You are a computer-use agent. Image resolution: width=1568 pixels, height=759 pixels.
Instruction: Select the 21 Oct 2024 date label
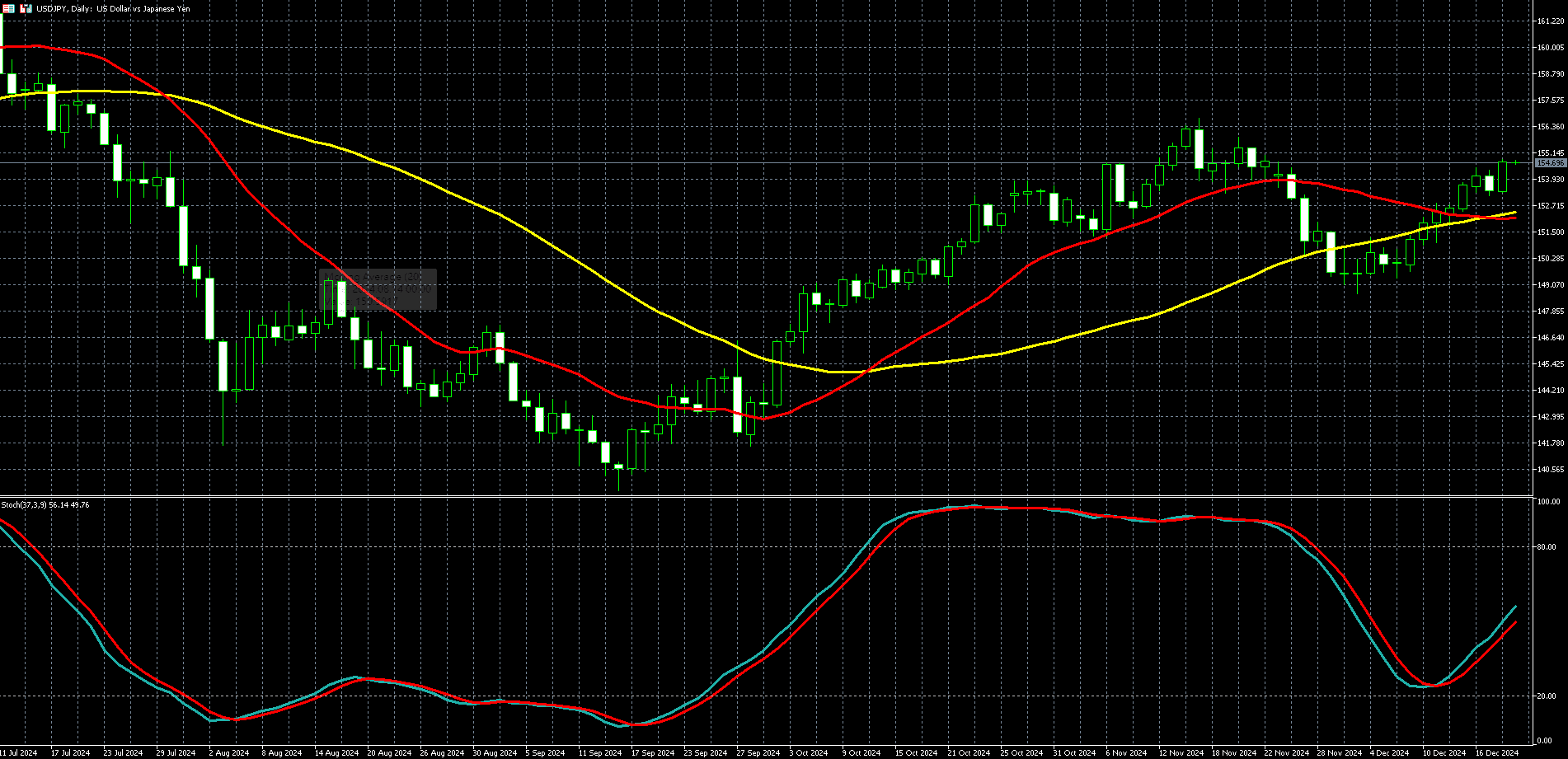point(969,752)
